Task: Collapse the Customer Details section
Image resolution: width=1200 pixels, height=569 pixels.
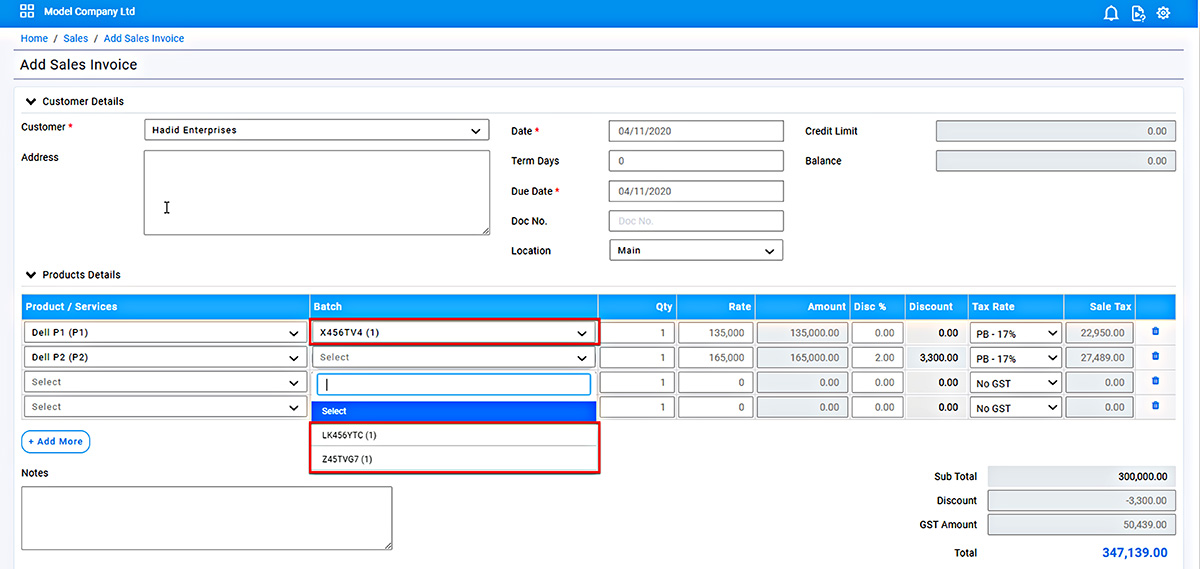Action: point(31,101)
